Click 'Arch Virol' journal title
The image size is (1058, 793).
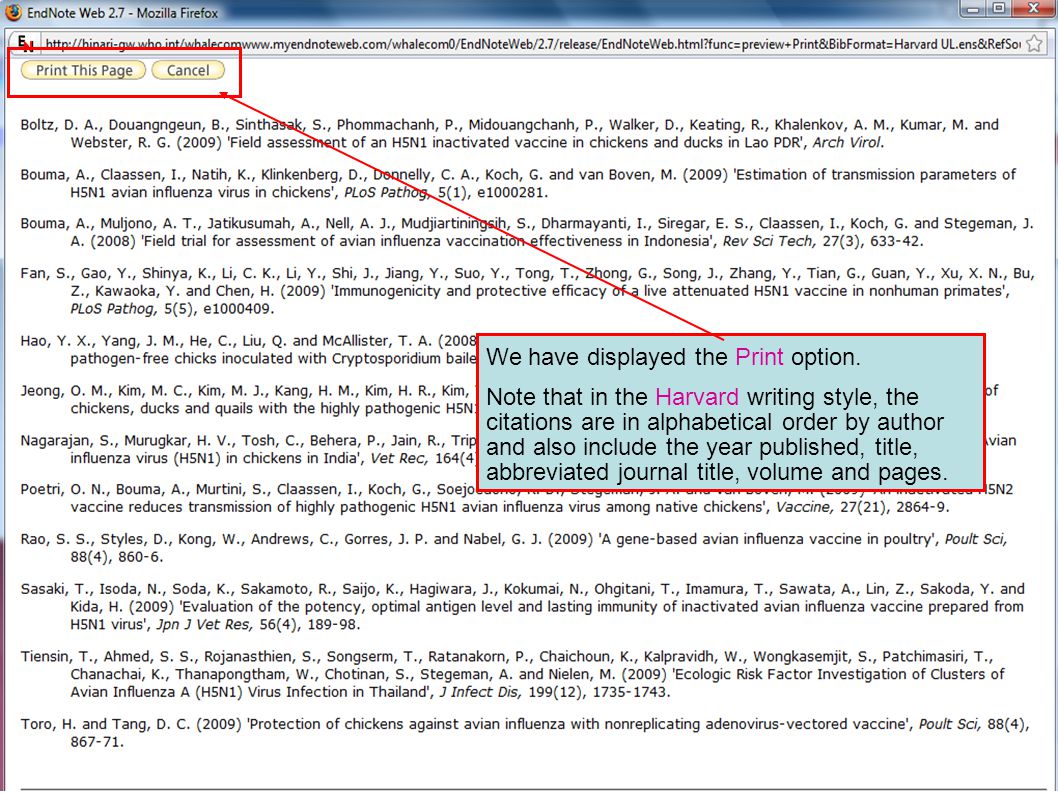pyautogui.click(x=846, y=143)
